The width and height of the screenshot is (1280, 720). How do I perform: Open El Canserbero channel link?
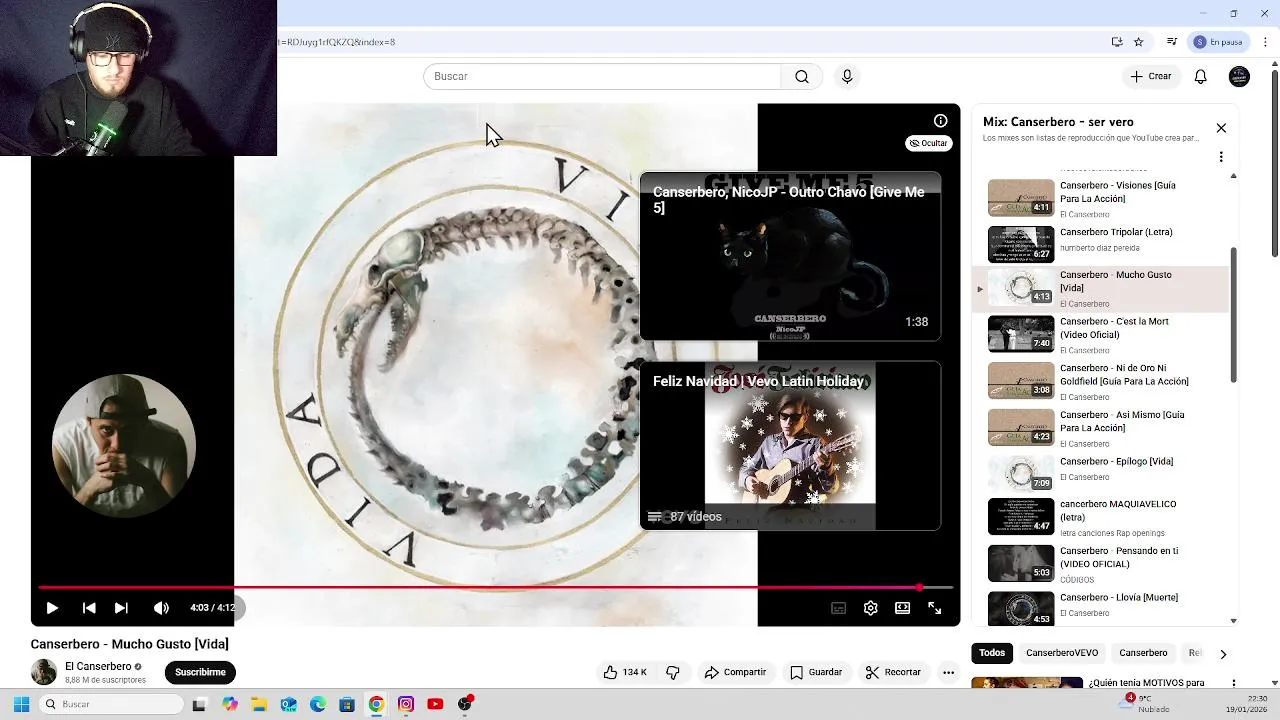tap(98, 667)
